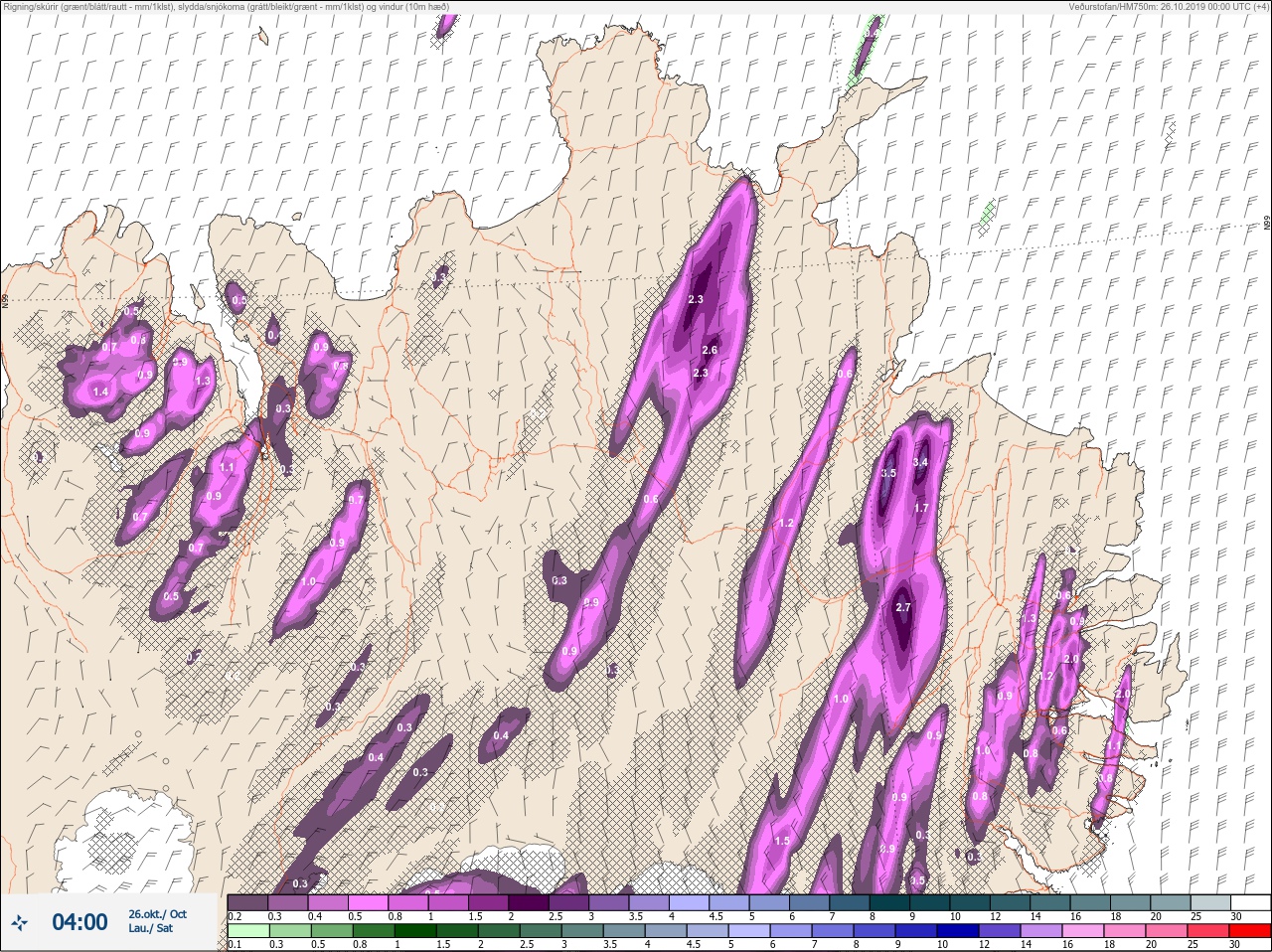
Task: Click the '4.5' label on upper legend
Action: 715,916
